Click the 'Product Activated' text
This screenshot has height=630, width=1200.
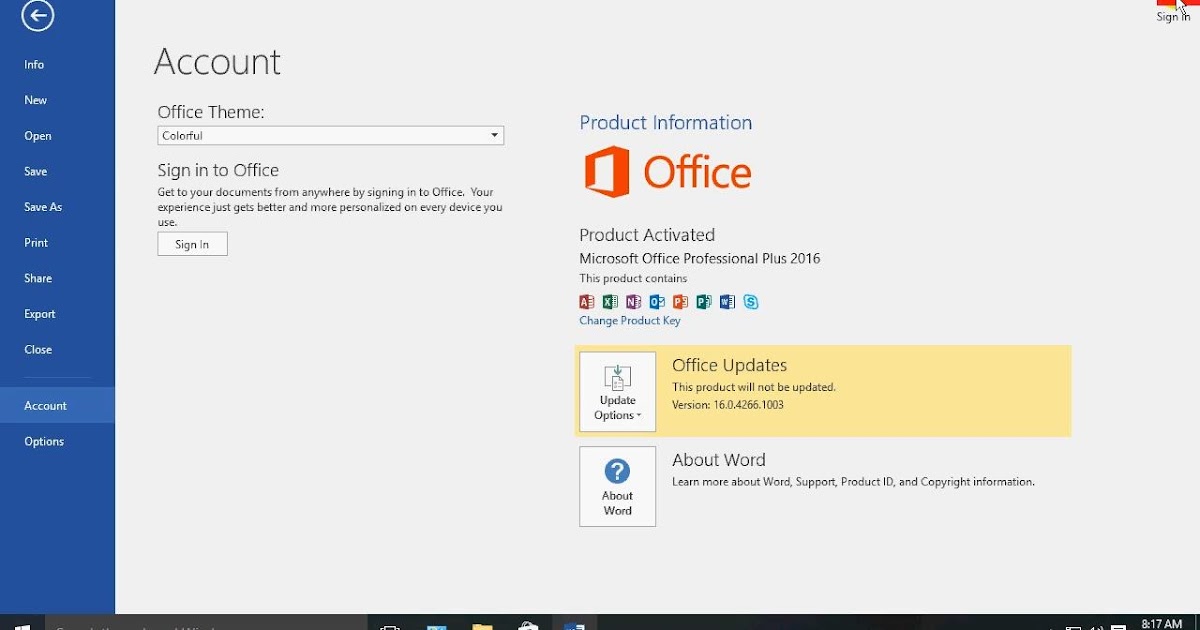pos(647,235)
